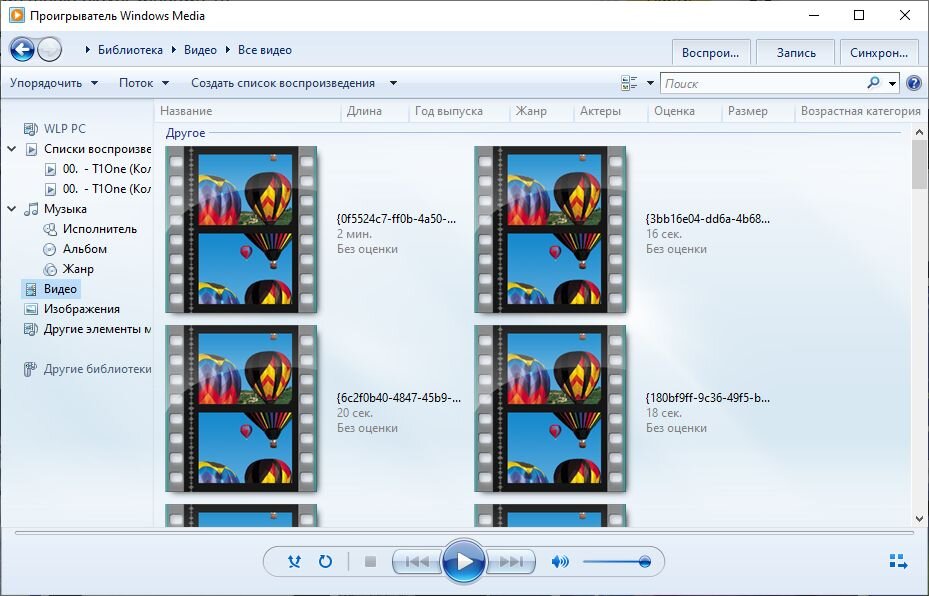Open the arrow before Видео breadcrumb

(x=174, y=50)
